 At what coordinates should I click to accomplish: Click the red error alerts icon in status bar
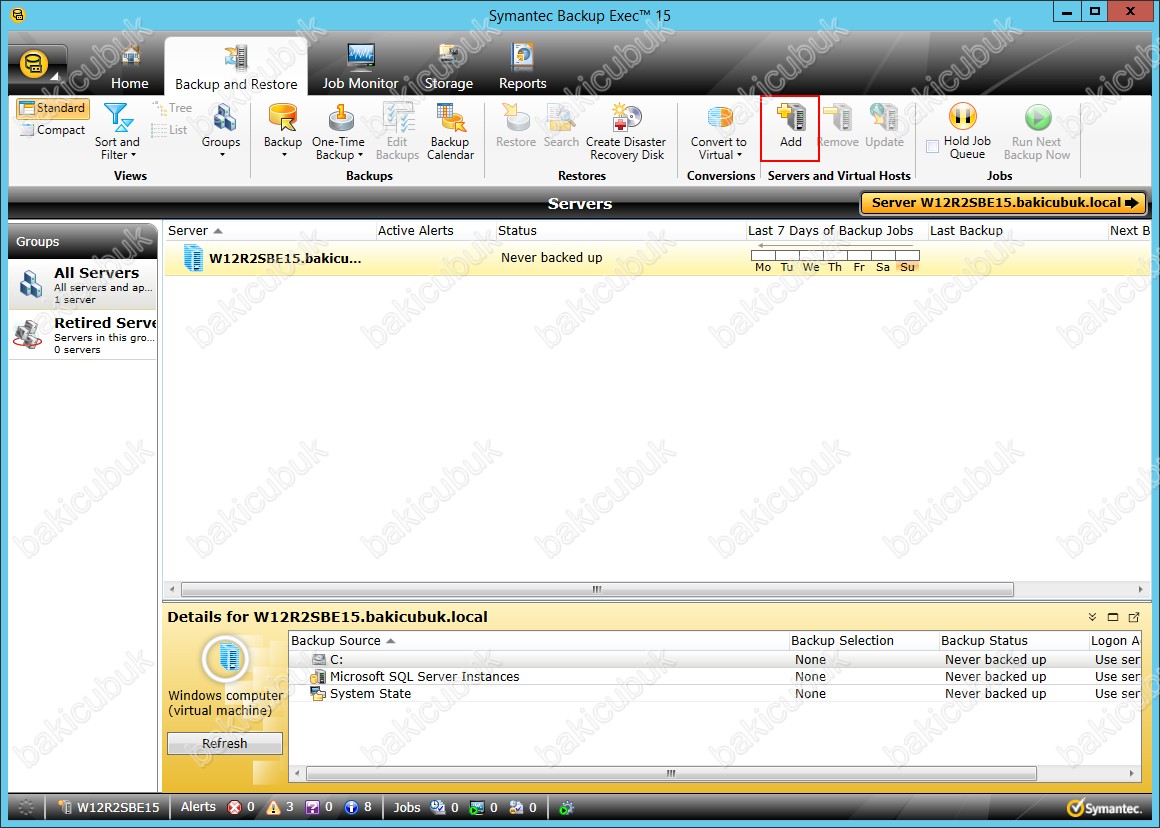235,807
